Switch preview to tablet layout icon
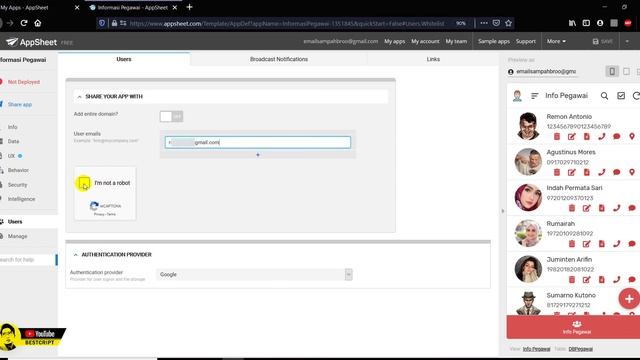The height and width of the screenshot is (360, 640). click(627, 71)
